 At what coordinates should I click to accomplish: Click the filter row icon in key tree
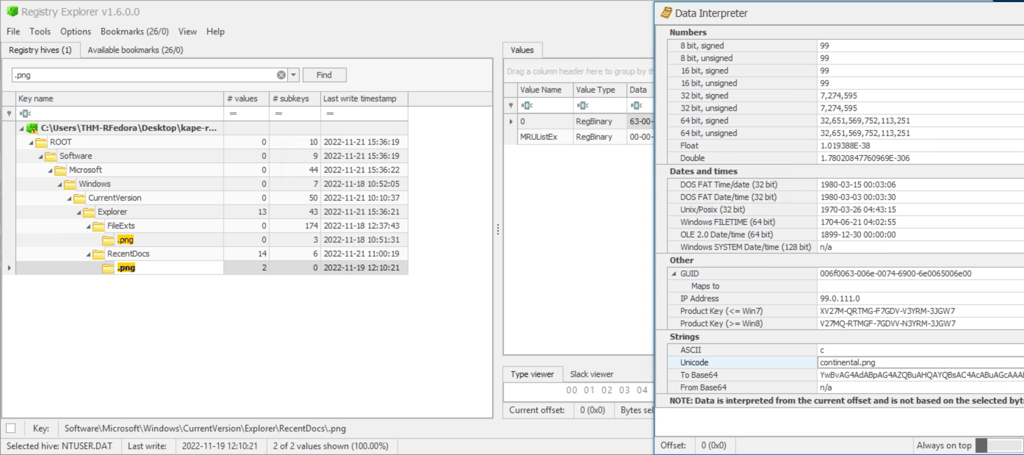click(8, 113)
